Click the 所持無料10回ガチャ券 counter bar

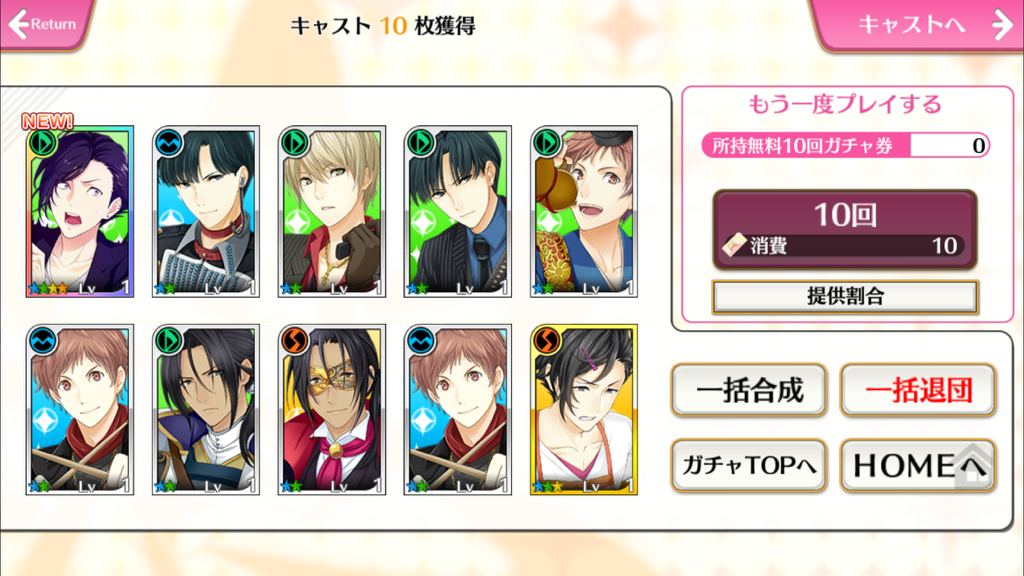click(x=846, y=145)
